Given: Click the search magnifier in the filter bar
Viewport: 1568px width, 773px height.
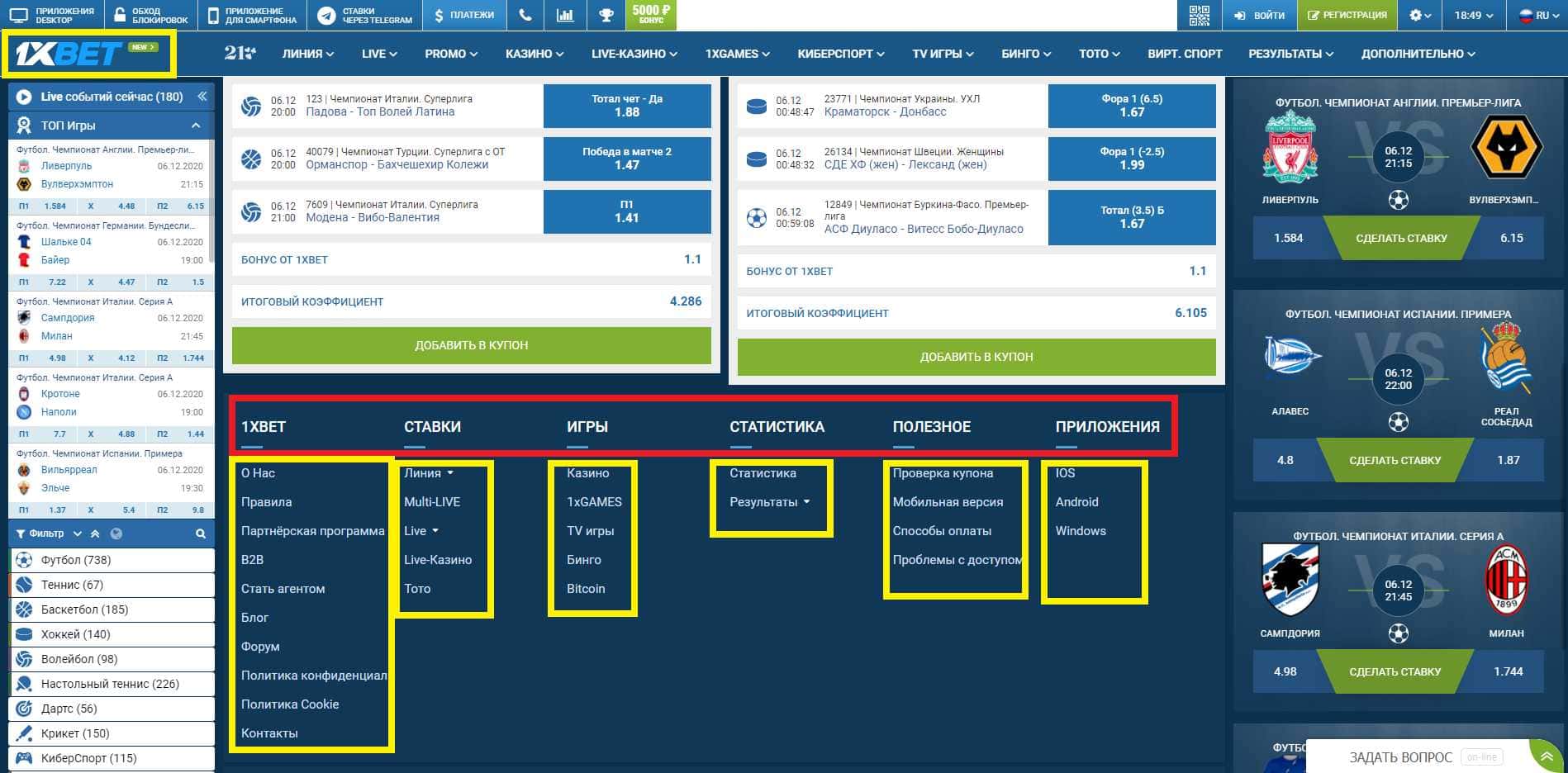Looking at the screenshot, I should coord(200,534).
